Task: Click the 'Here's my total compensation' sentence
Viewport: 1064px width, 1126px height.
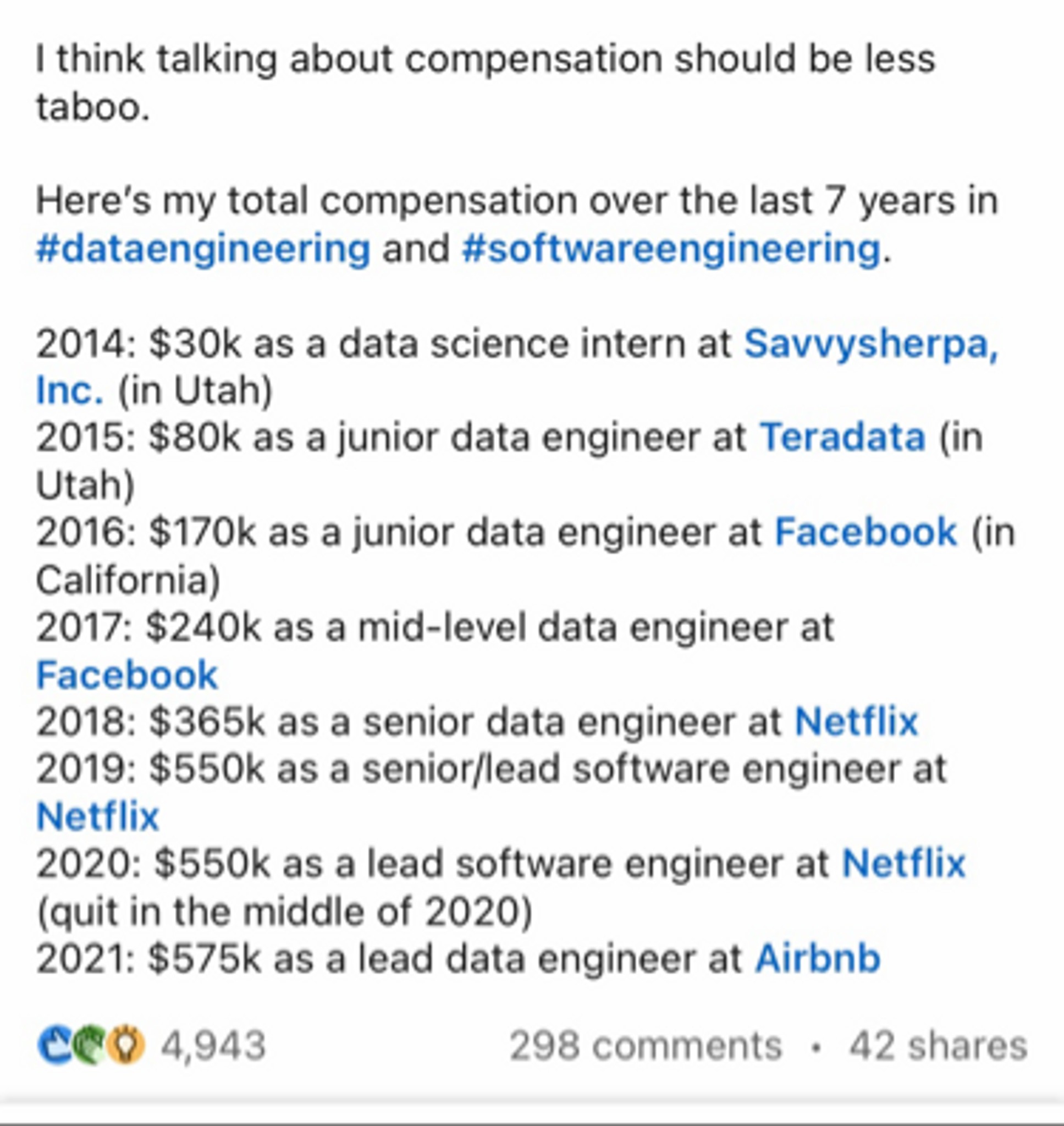Action: tap(517, 225)
